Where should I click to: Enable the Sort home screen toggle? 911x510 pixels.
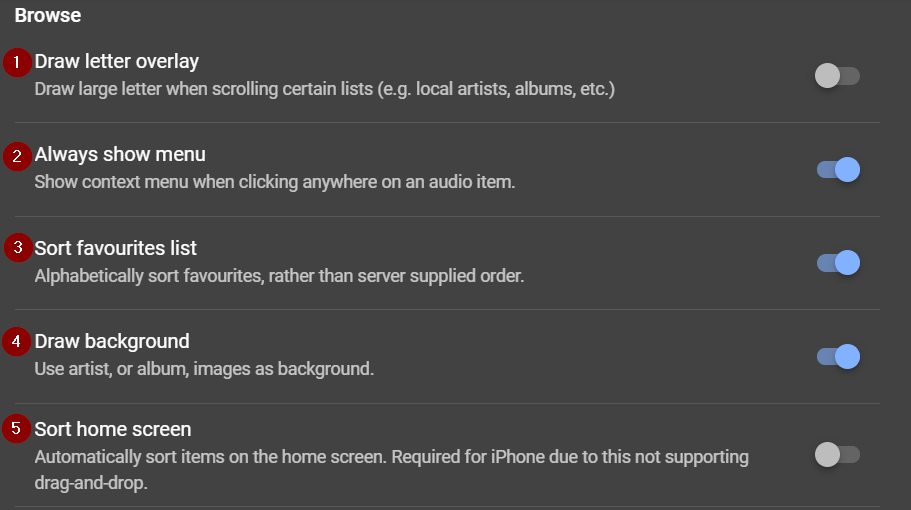[837, 455]
